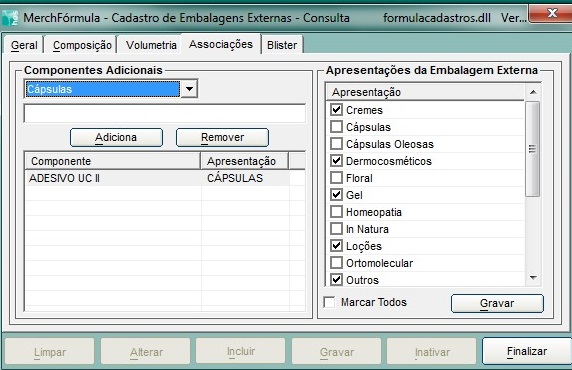
Task: Open the Cápsulas combo box dropdown arrow
Action: (189, 89)
